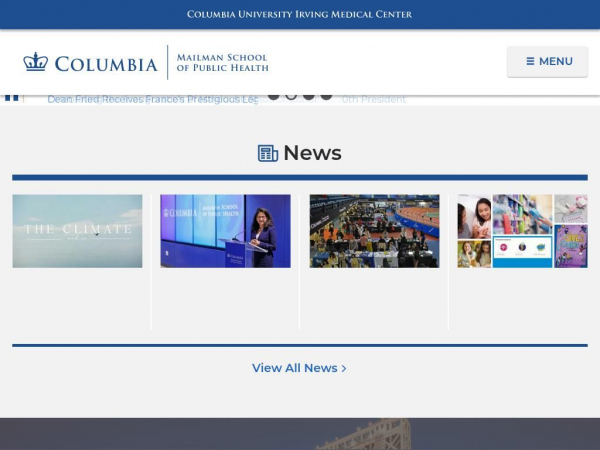Click the View All News link
Viewport: 600px width, 450px height.
299,368
